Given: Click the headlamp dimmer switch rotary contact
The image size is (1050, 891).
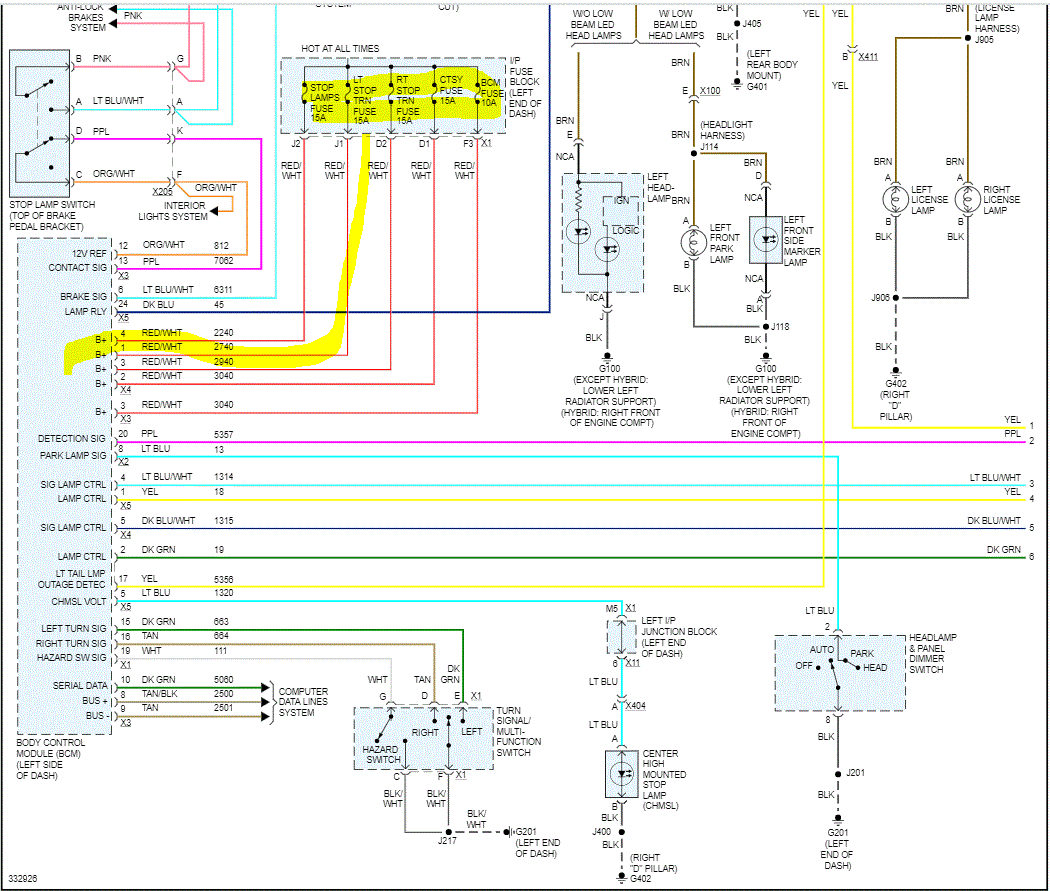Looking at the screenshot, I should [837, 671].
